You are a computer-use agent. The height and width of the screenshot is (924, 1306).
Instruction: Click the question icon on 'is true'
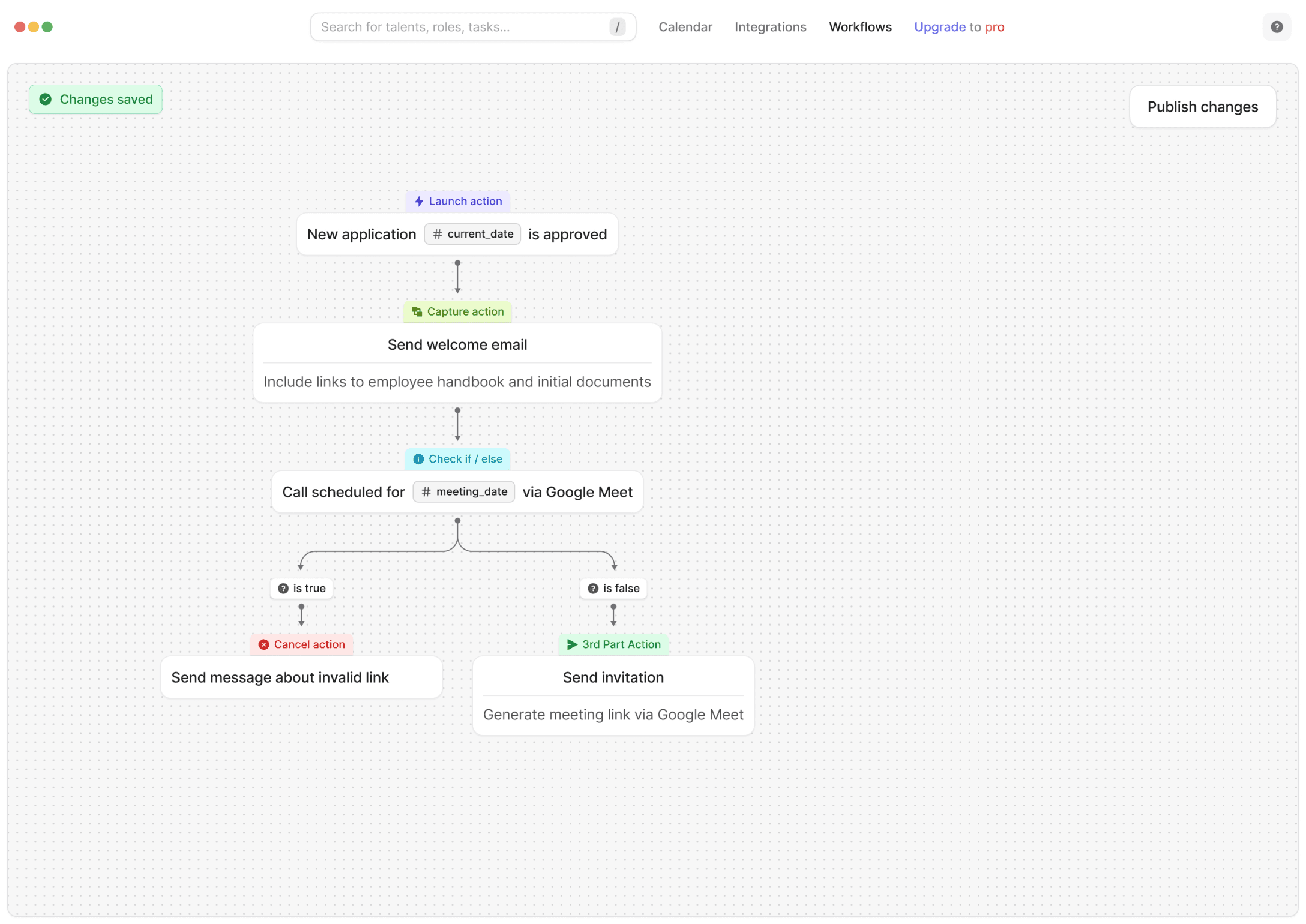[283, 589]
